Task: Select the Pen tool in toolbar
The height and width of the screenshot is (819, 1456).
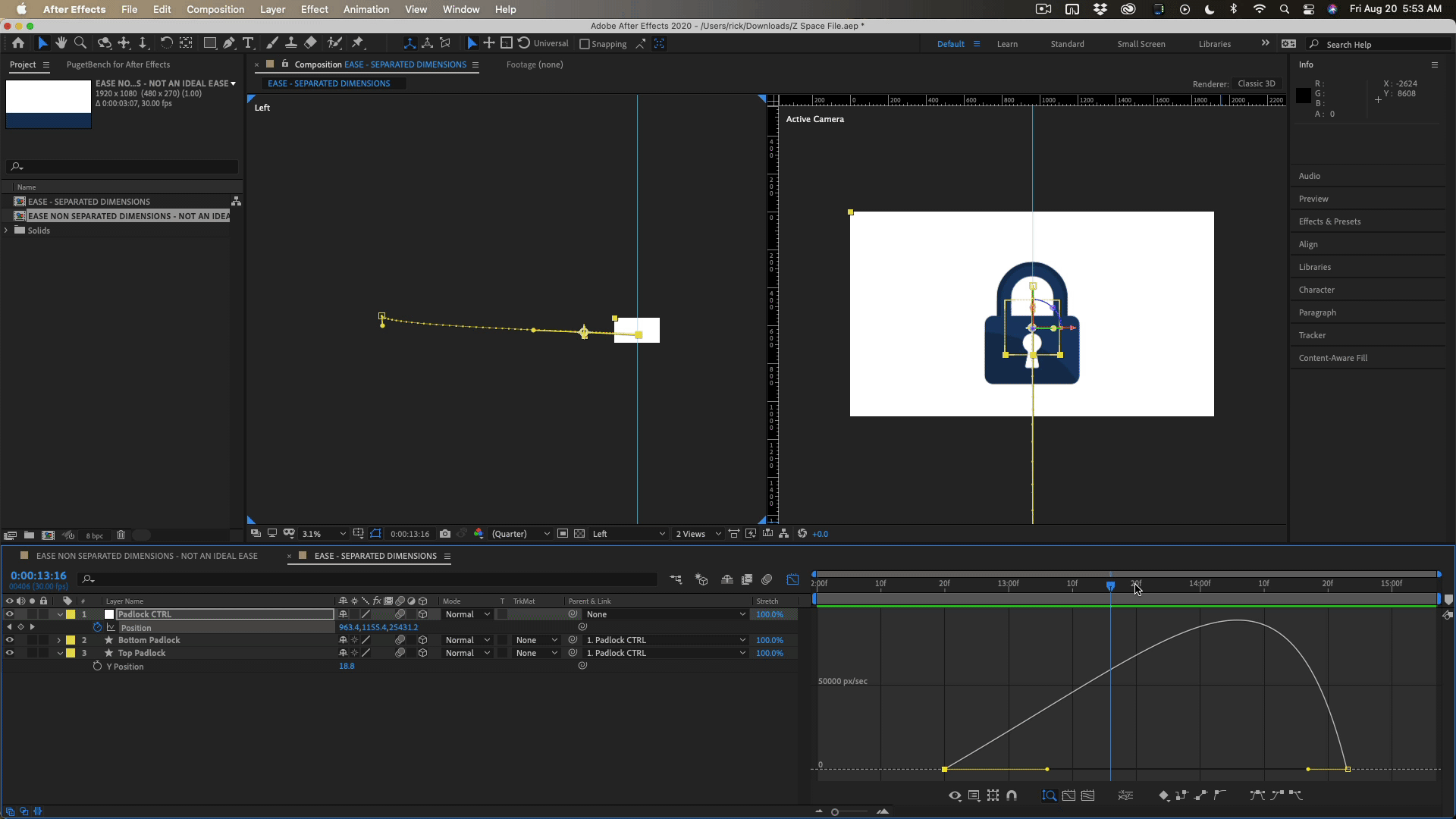Action: (228, 43)
